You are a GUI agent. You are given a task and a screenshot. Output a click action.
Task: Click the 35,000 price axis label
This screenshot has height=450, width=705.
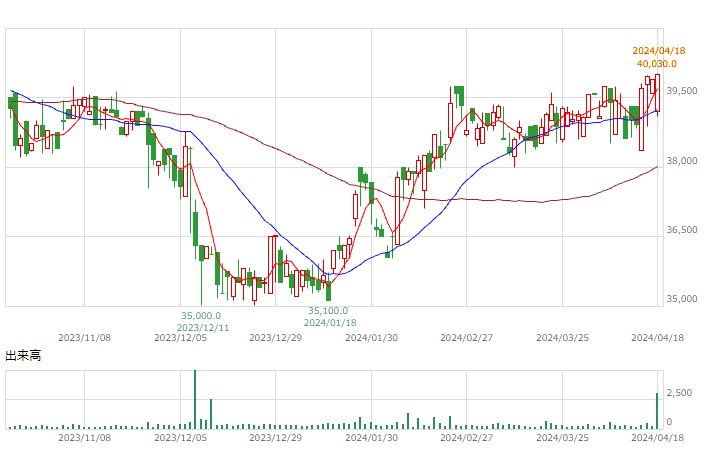(x=682, y=299)
